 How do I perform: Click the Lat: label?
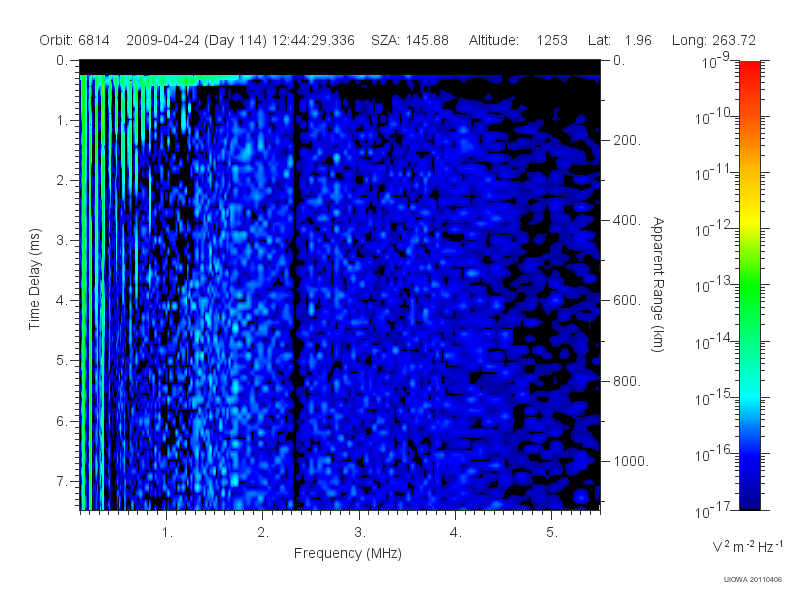coord(599,40)
